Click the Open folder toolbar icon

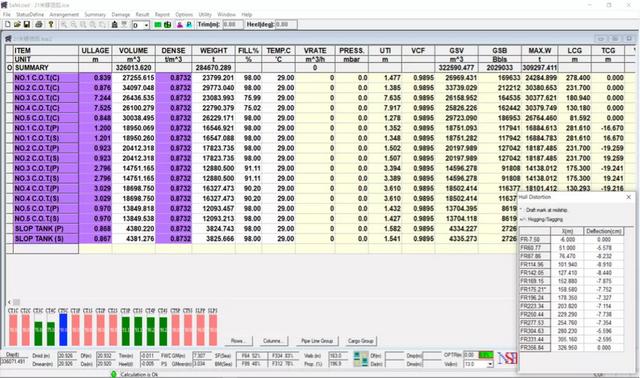click(x=17, y=24)
